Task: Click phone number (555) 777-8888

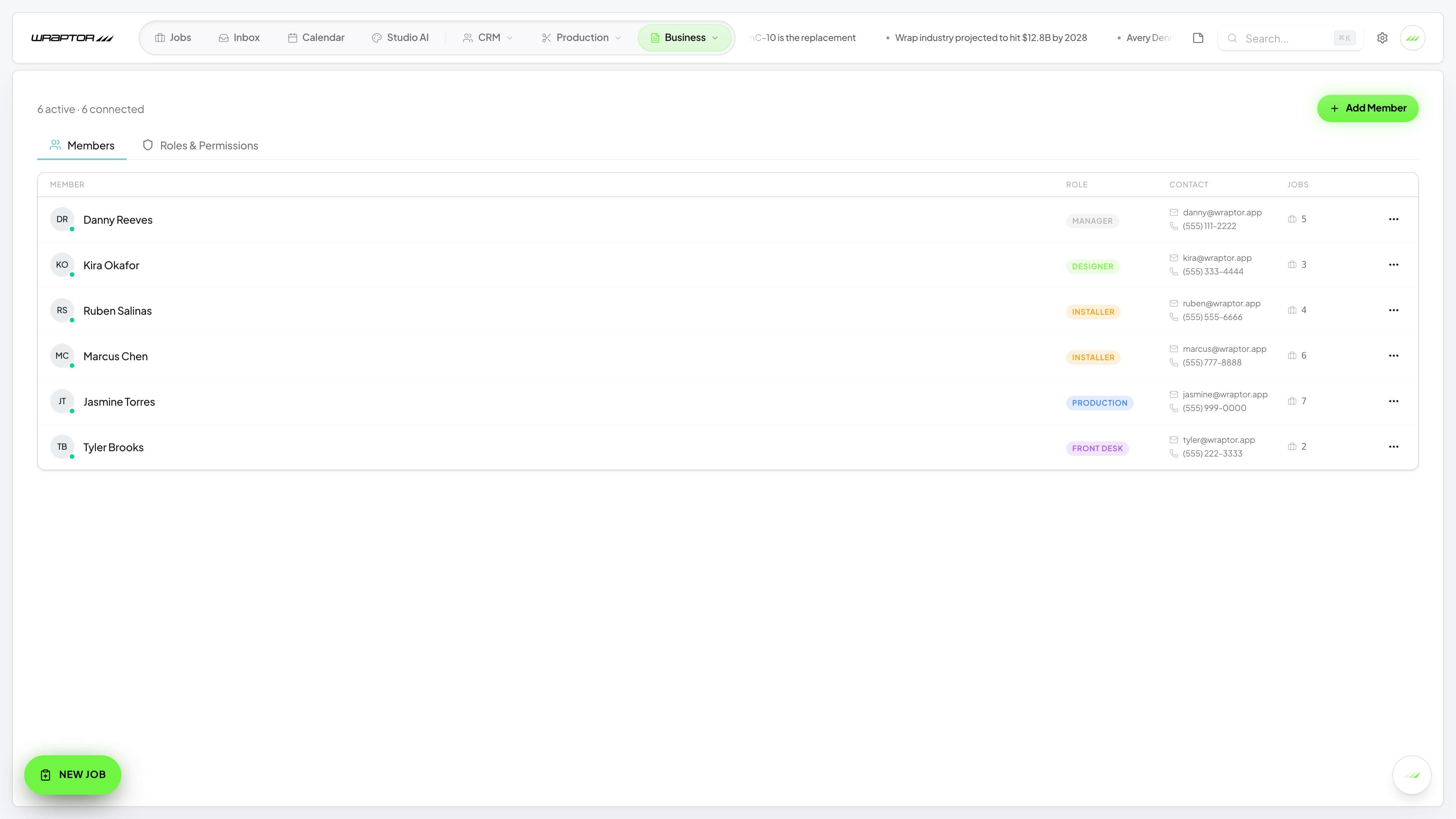Action: point(1212,362)
